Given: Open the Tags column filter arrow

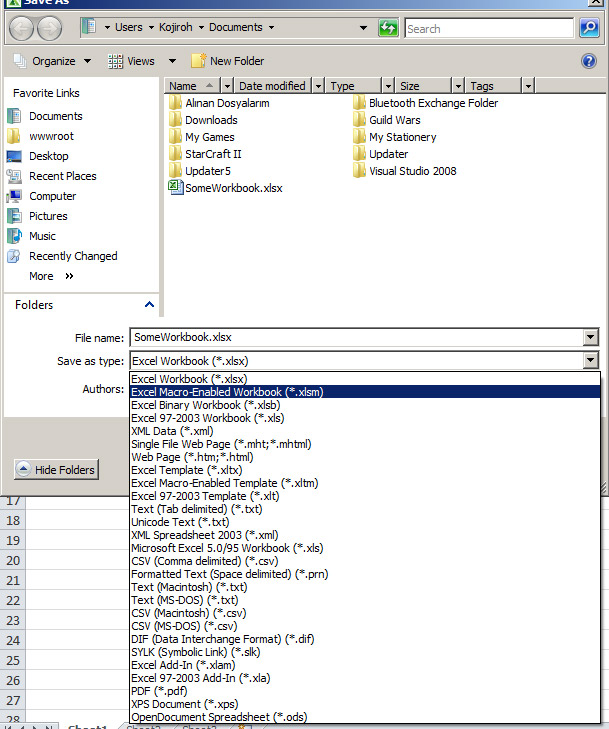Looking at the screenshot, I should (528, 86).
